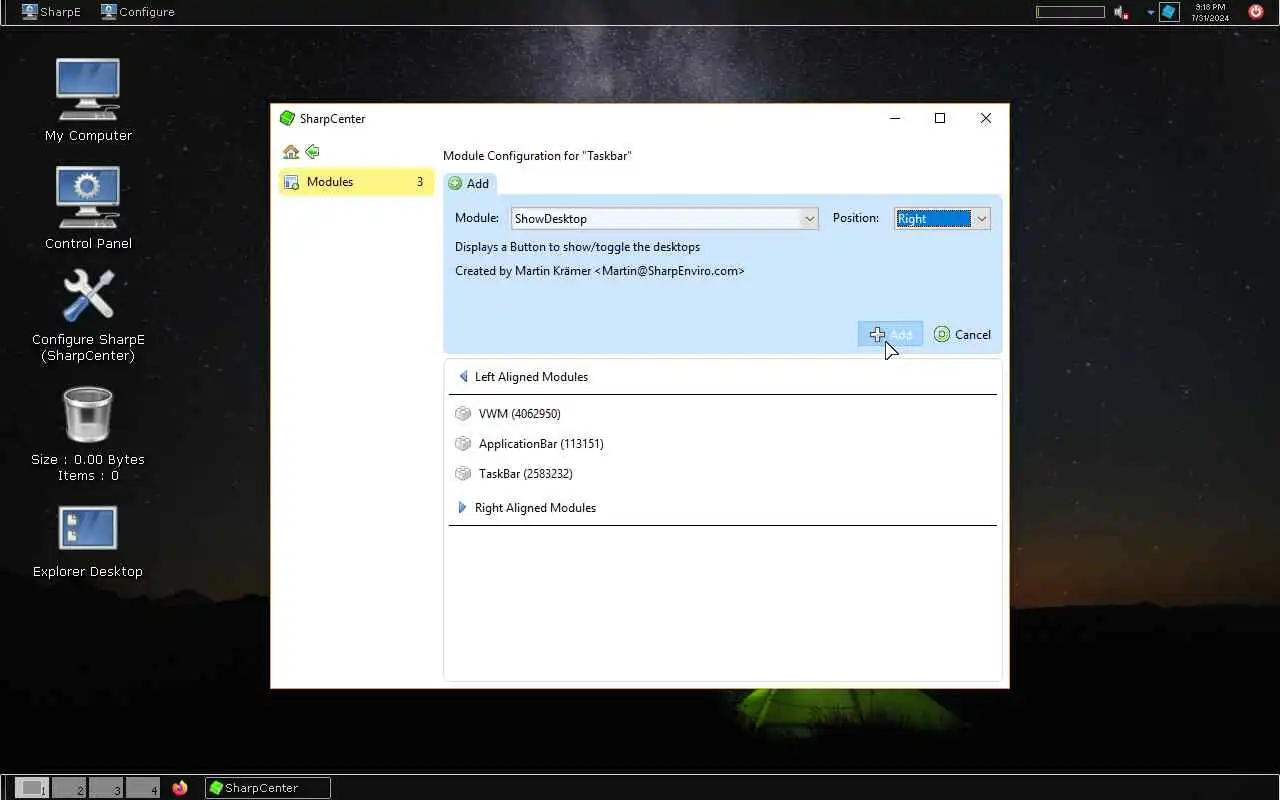Viewport: 1280px width, 800px height.
Task: Launch Firefox from the bottom bar
Action: click(180, 788)
